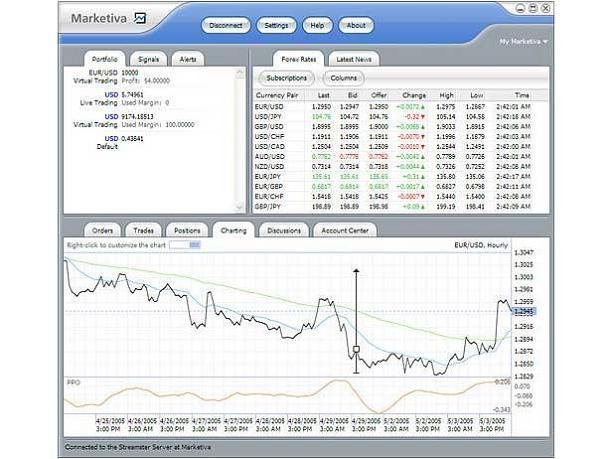
Task: Open the Orders tab
Action: click(102, 231)
